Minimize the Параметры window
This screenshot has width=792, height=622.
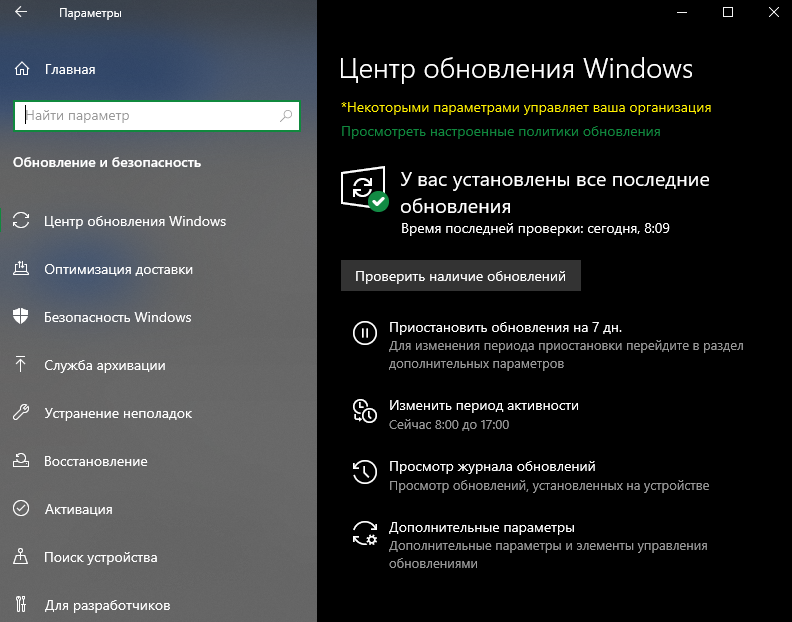point(682,13)
